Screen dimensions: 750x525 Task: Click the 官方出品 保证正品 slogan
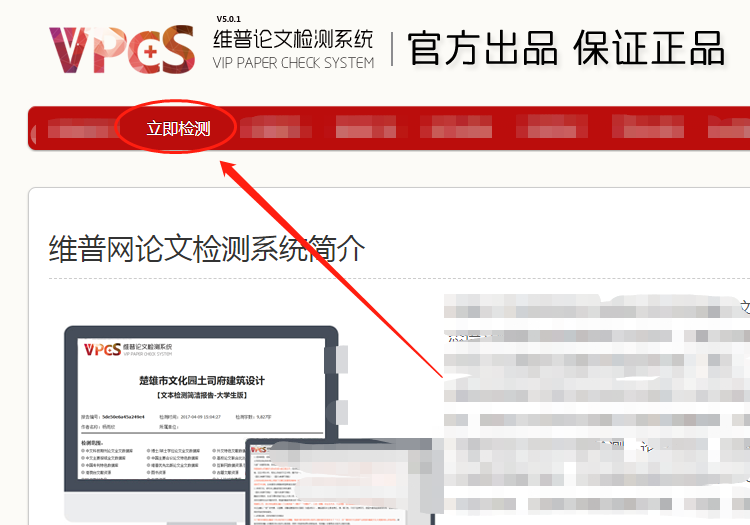click(566, 48)
